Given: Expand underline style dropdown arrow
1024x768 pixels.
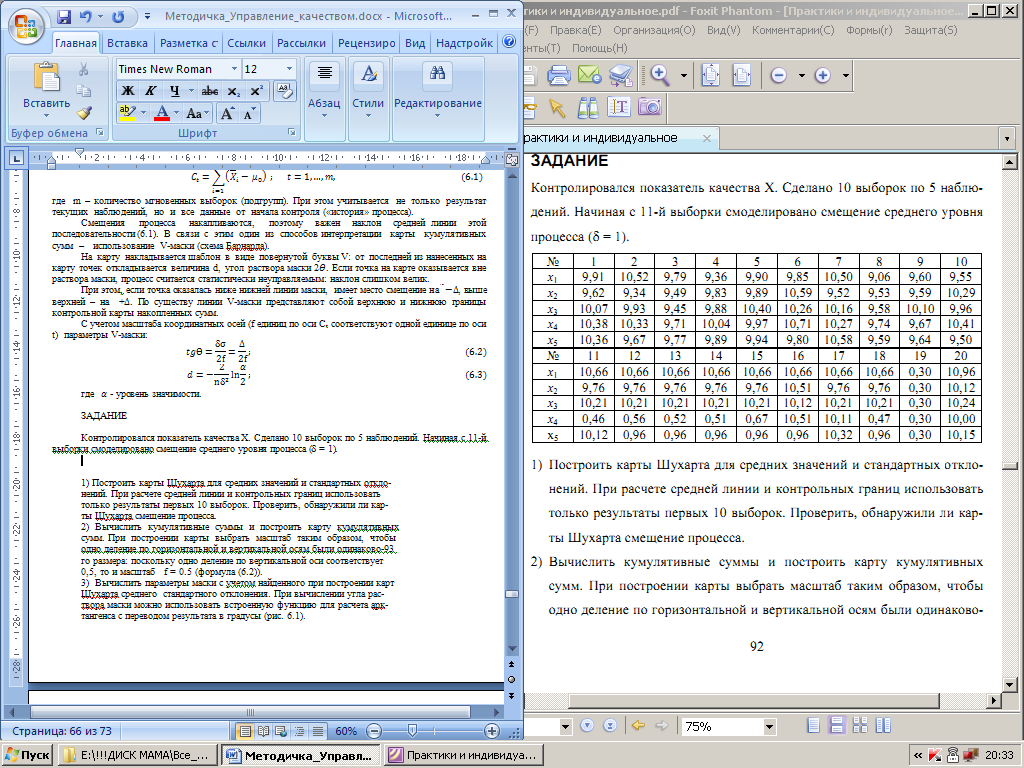Looking at the screenshot, I should point(191,91).
